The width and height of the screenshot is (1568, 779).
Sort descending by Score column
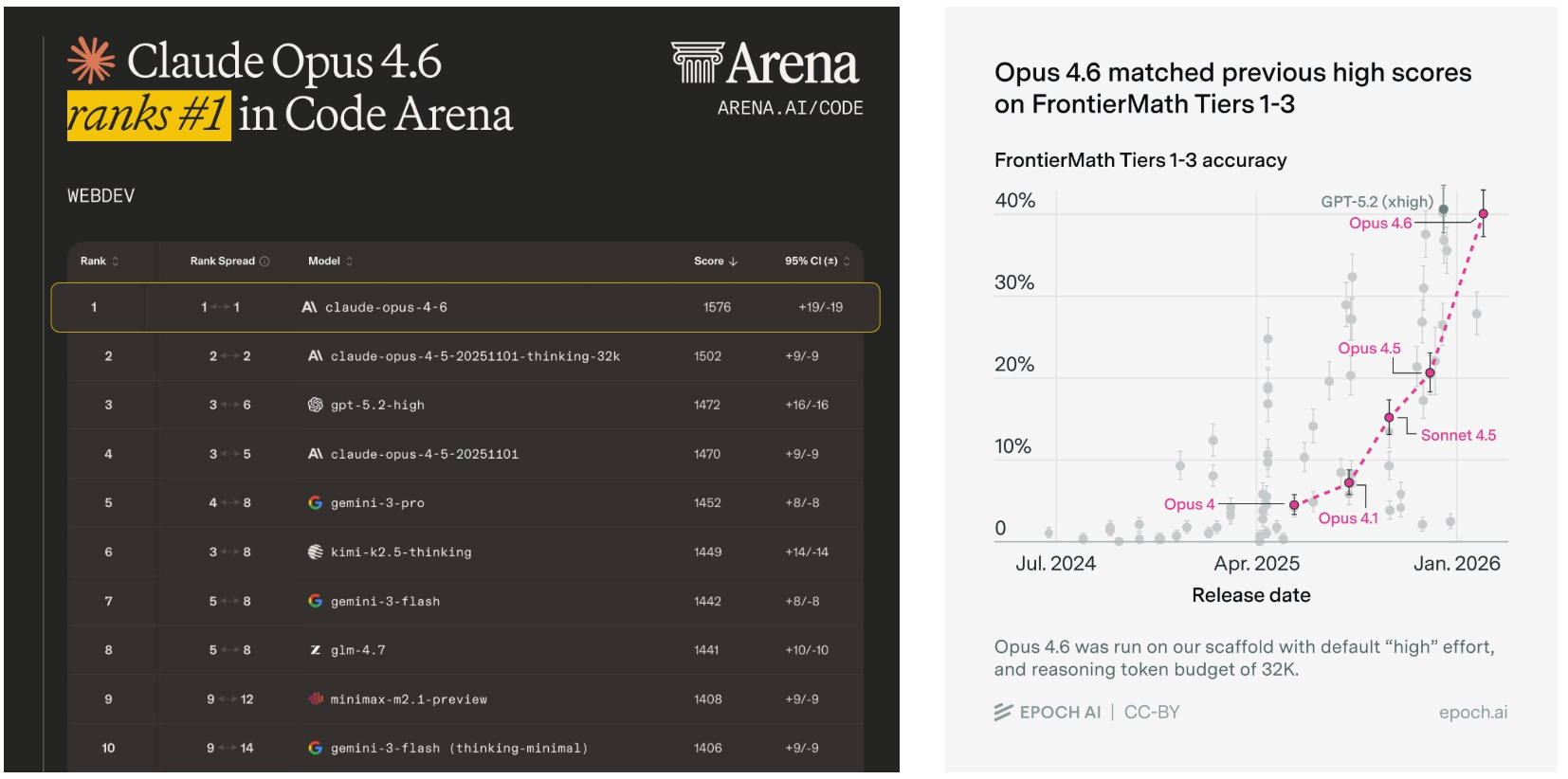click(715, 262)
